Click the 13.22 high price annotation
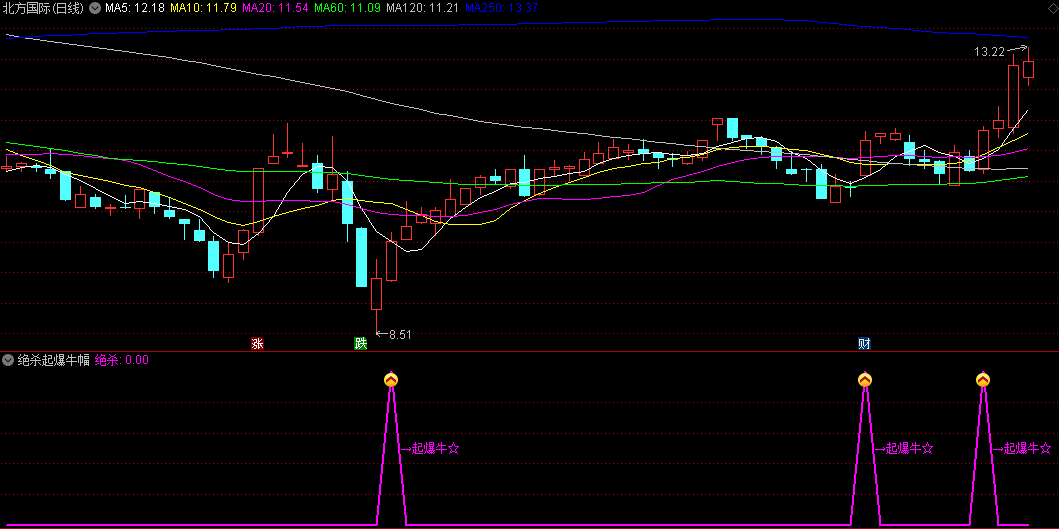The height and width of the screenshot is (529, 1059). coord(989,51)
